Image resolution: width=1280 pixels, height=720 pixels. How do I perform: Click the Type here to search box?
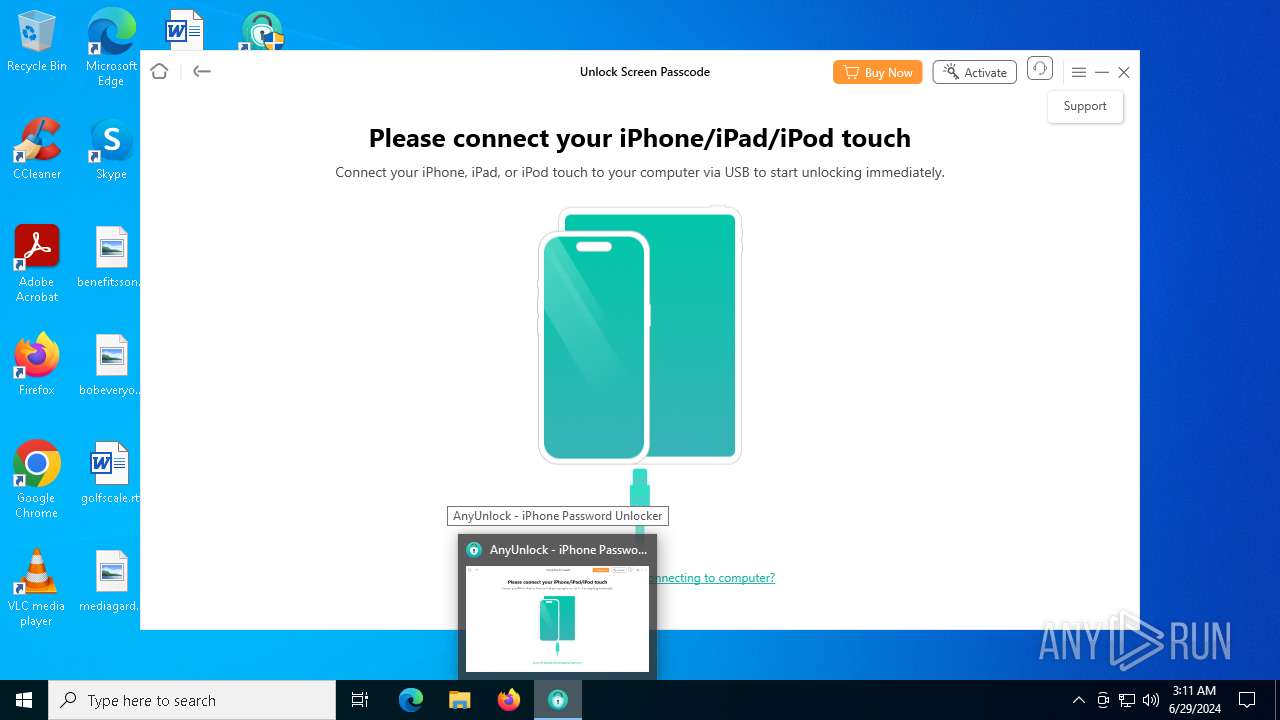[192, 700]
